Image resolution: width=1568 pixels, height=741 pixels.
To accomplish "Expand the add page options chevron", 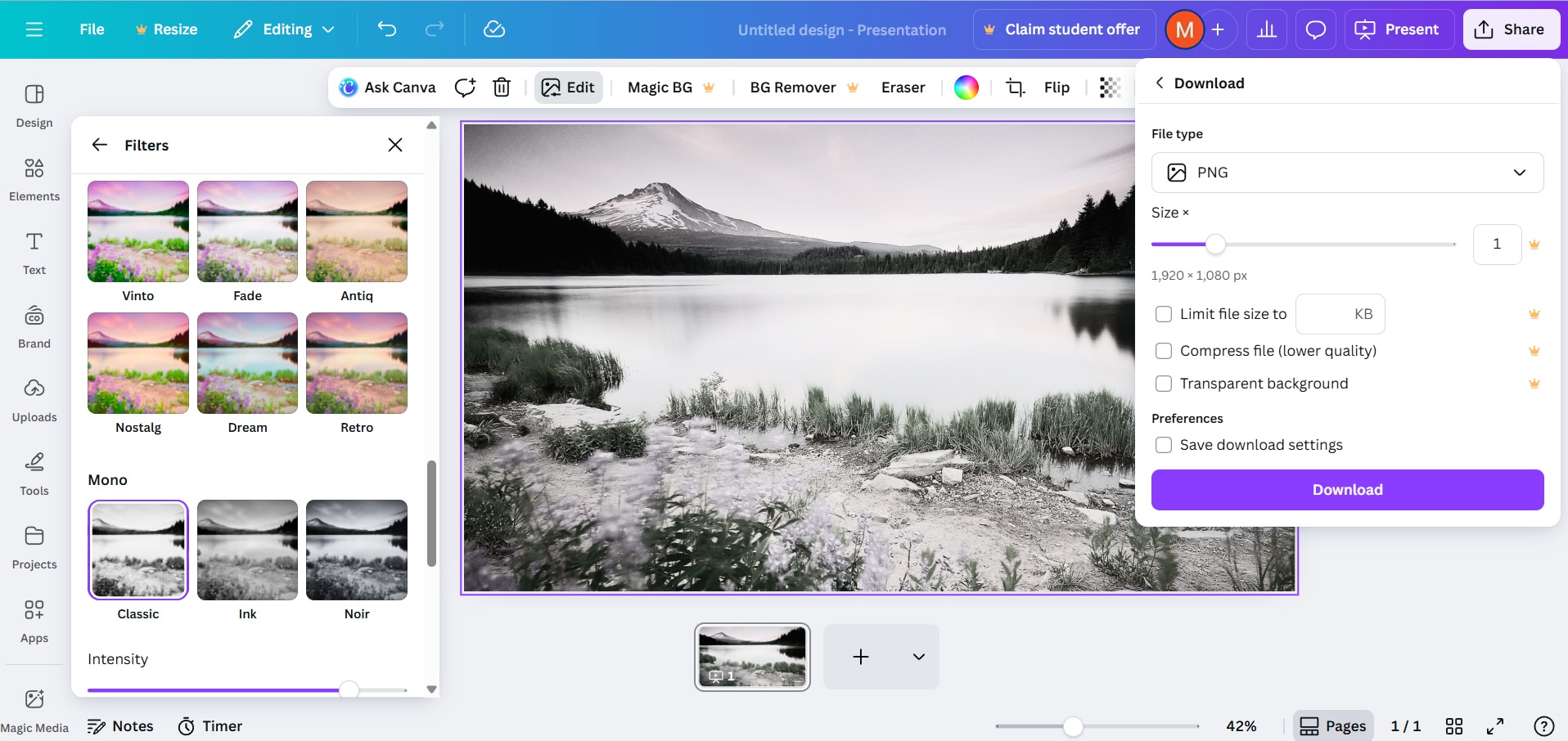I will [919, 657].
